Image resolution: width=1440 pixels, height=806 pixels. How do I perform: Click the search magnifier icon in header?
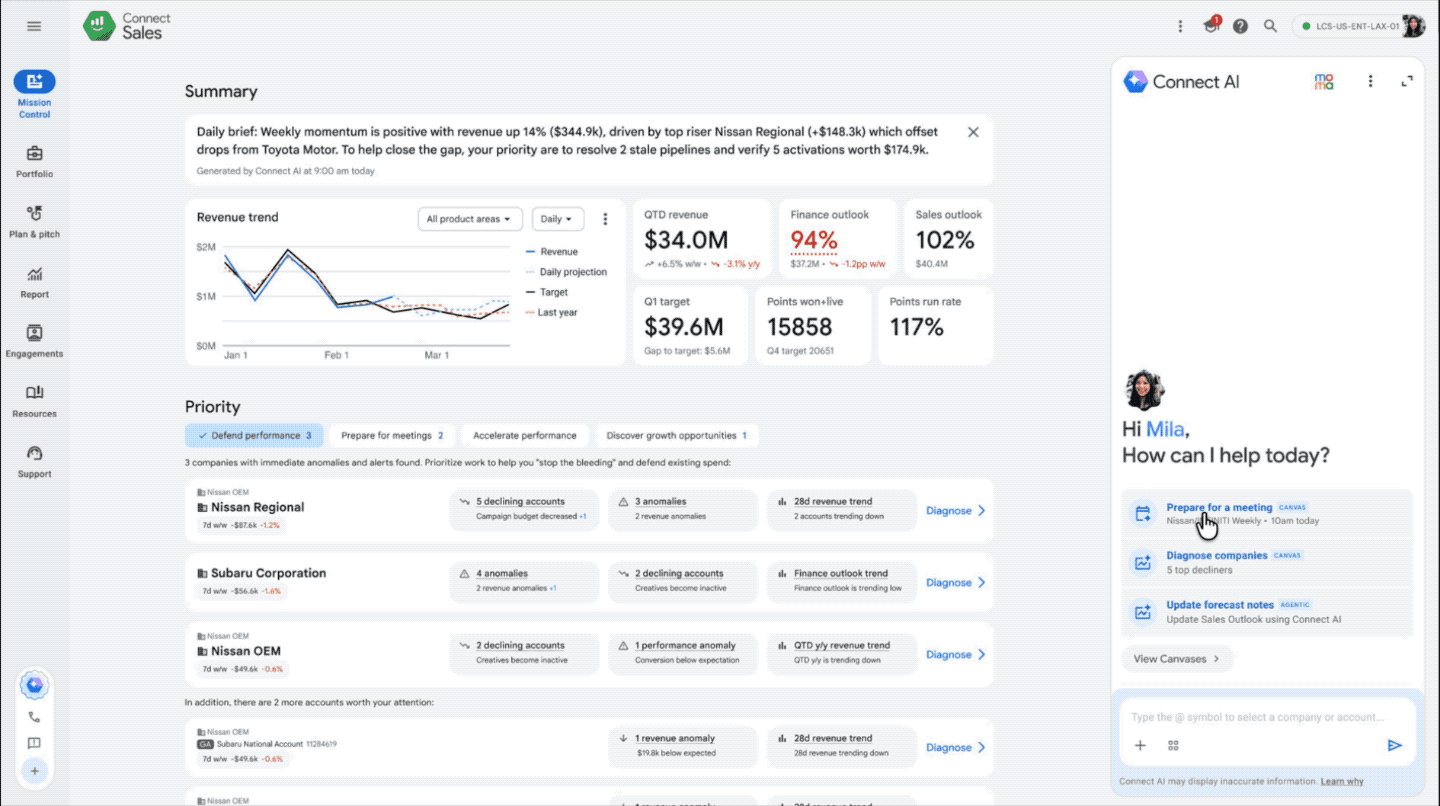coord(1270,26)
